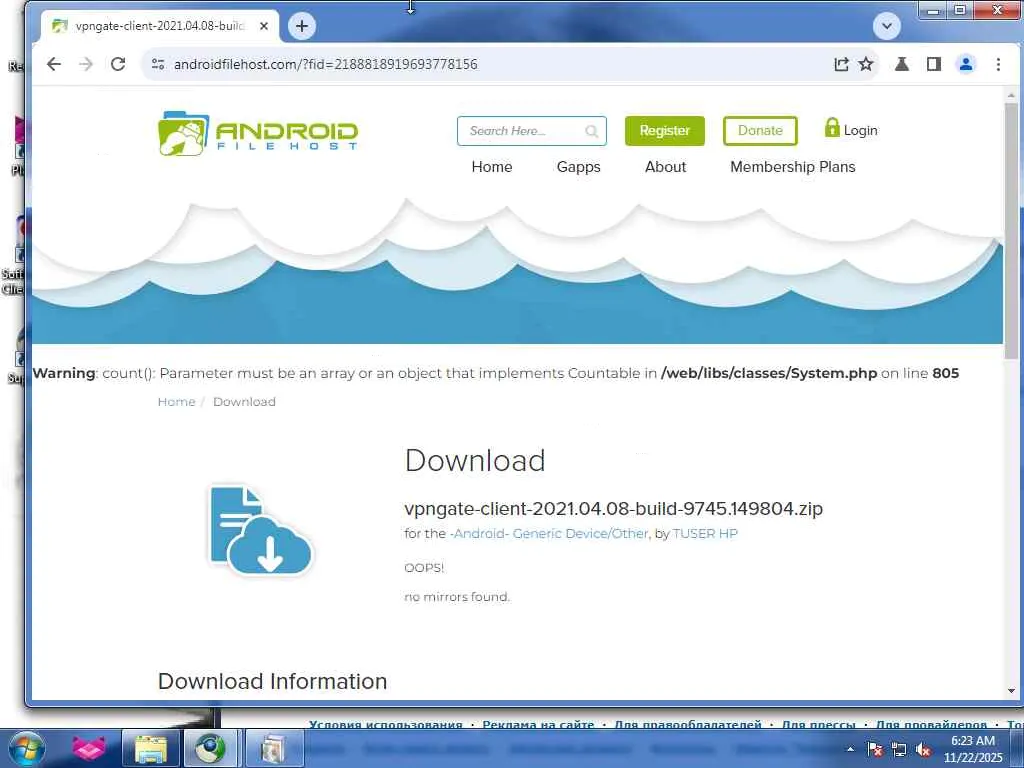1024x768 pixels.
Task: Close the vpngate-client tab
Action: pyautogui.click(x=263, y=26)
